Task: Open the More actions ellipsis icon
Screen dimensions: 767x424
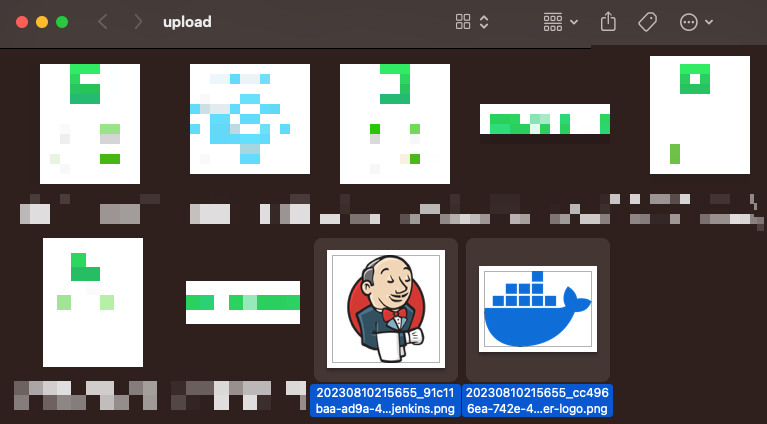Action: point(689,22)
